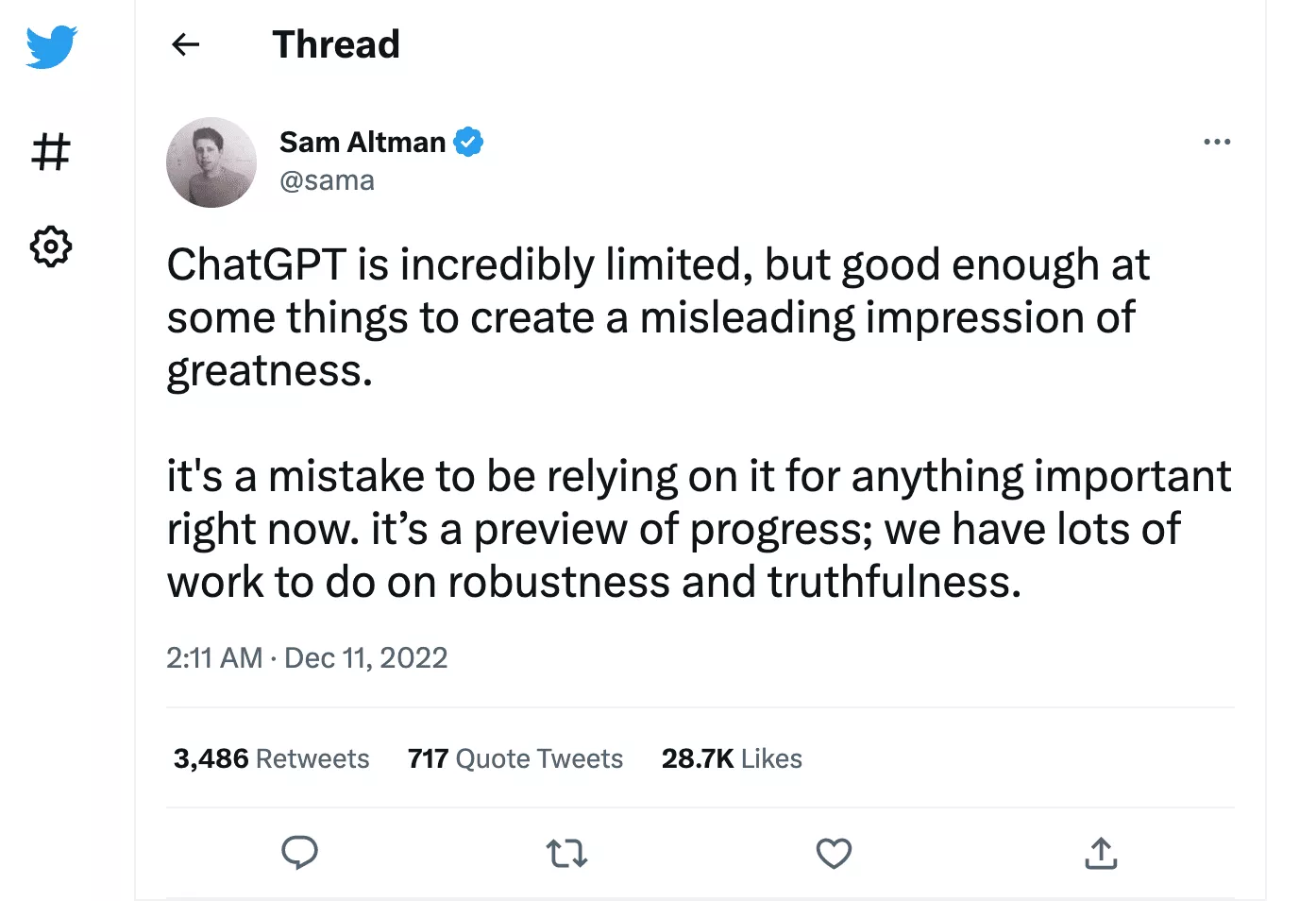Show the 28.7K Likes list
This screenshot has height=901, width=1316.
pos(732,758)
